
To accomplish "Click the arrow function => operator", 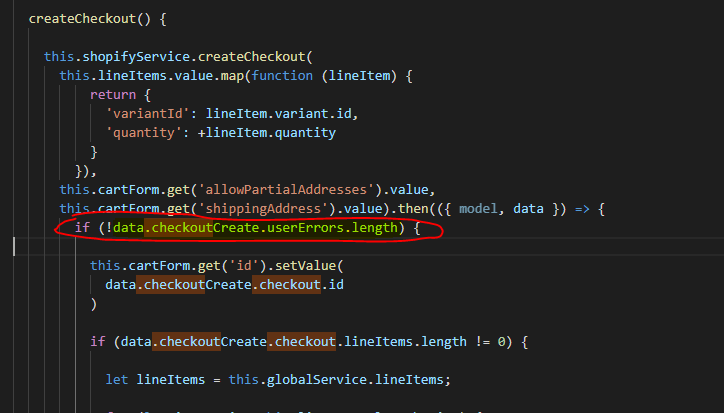I will point(582,209).
